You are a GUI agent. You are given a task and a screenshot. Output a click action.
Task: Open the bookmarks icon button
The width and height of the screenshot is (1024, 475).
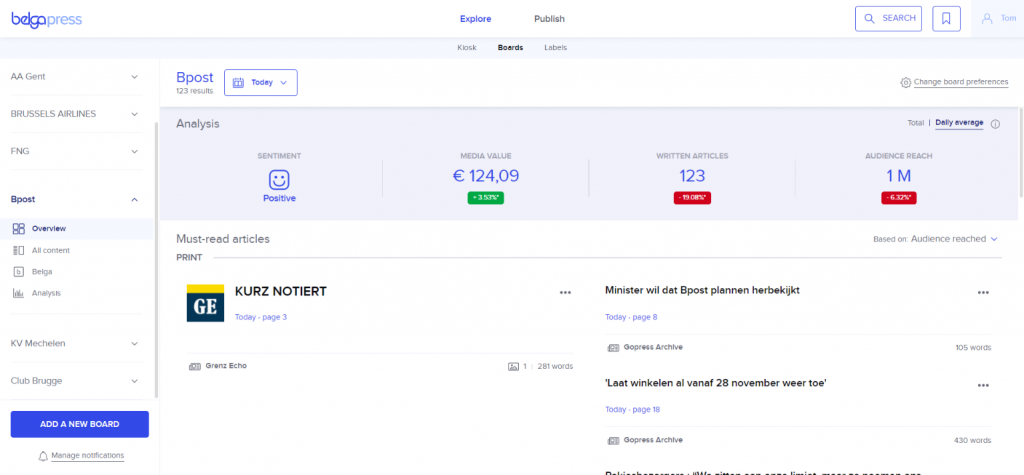click(x=946, y=19)
